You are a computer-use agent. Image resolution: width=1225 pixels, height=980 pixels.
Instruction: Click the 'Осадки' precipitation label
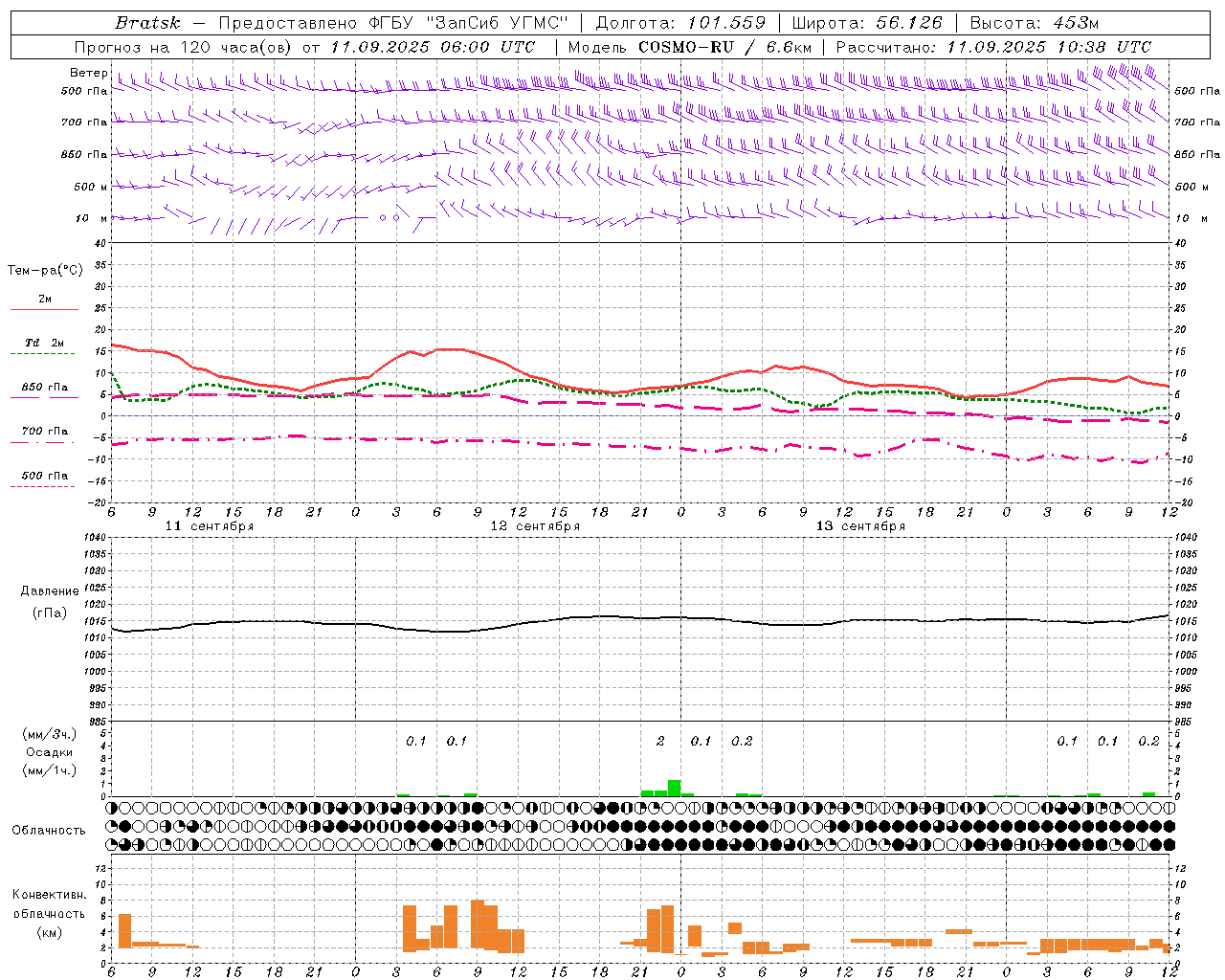click(49, 752)
